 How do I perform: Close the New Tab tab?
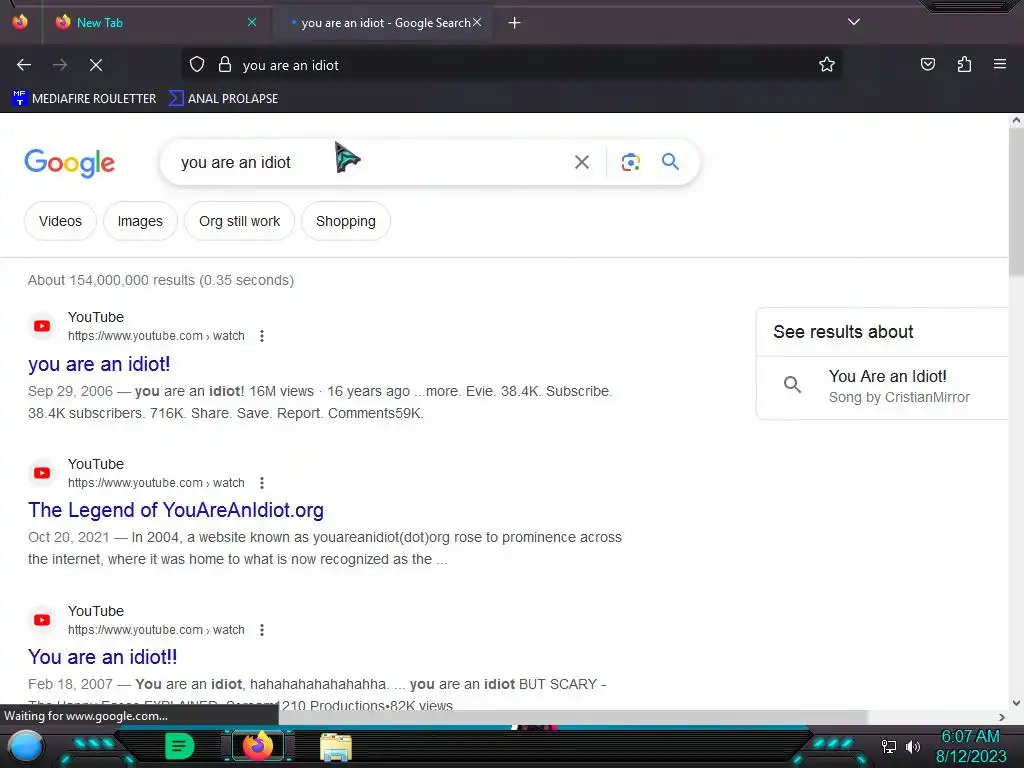pyautogui.click(x=252, y=23)
